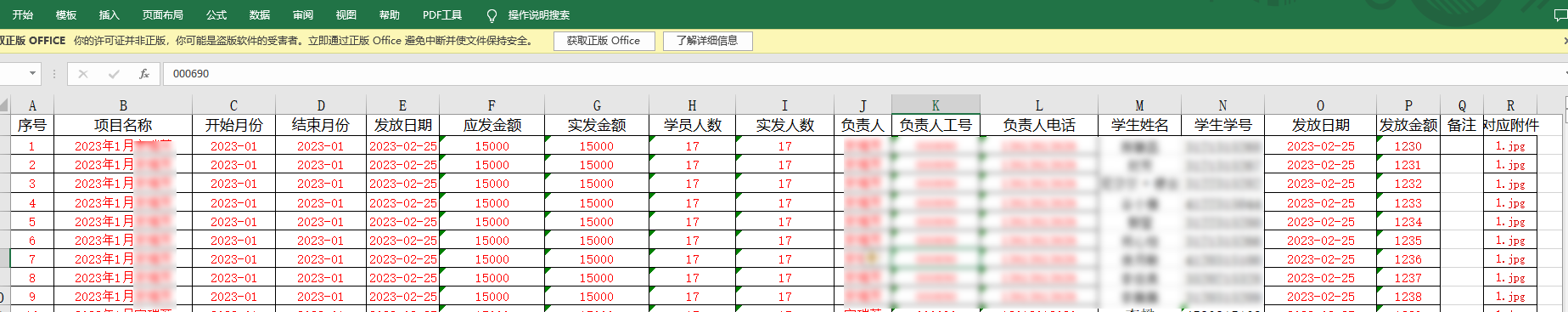Click the 了解详细信息 button
The width and height of the screenshot is (1568, 312).
tap(707, 41)
